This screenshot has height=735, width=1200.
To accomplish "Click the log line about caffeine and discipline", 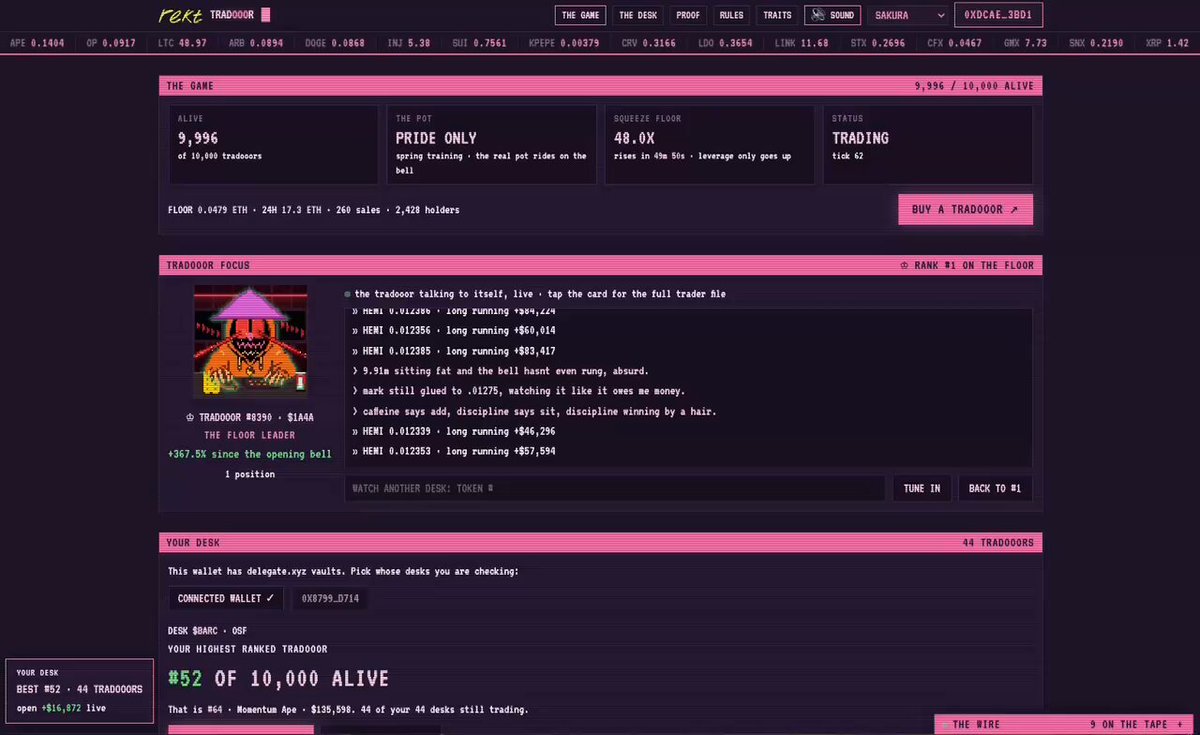I will point(534,411).
